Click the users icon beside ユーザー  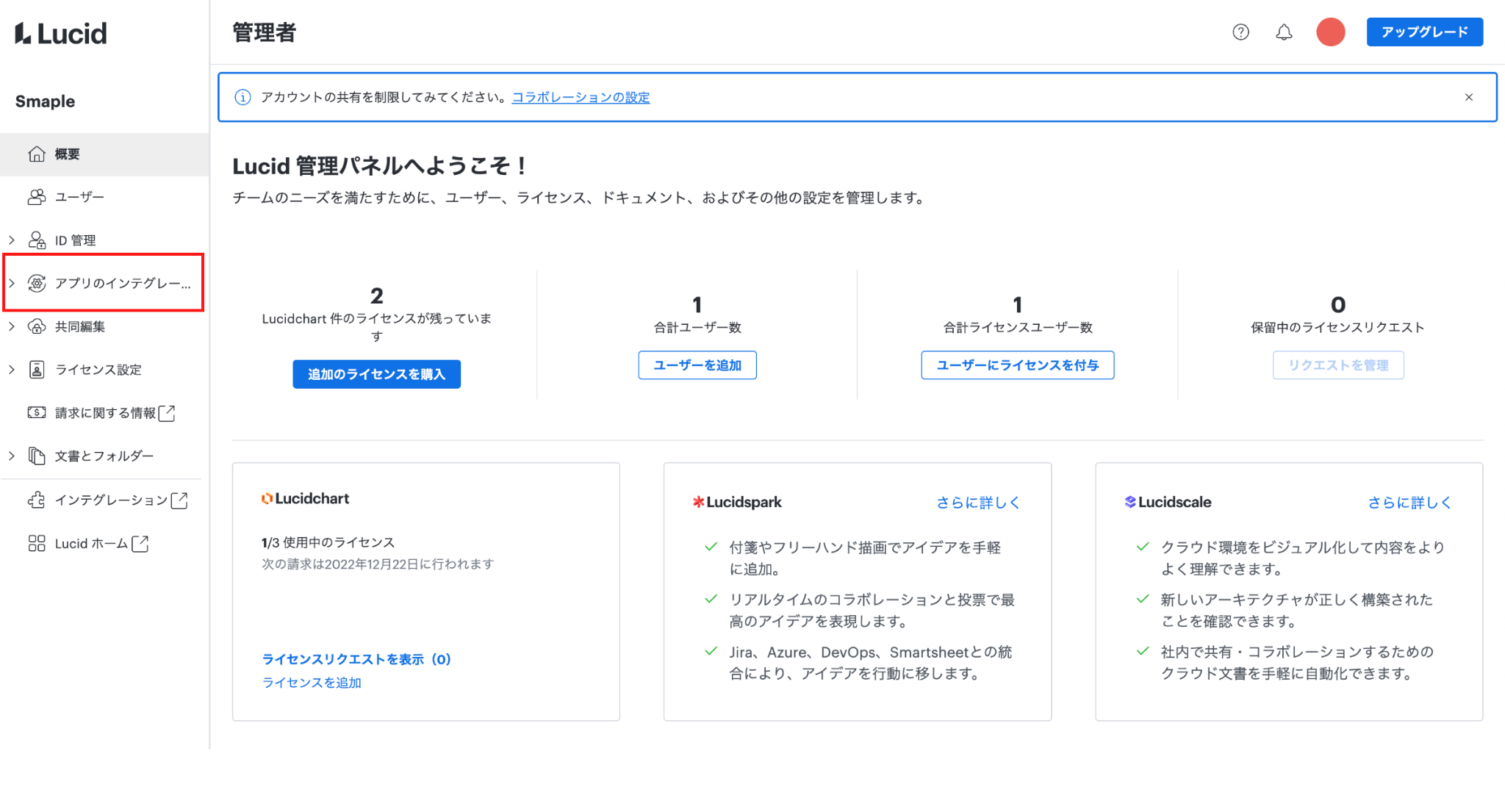click(37, 197)
